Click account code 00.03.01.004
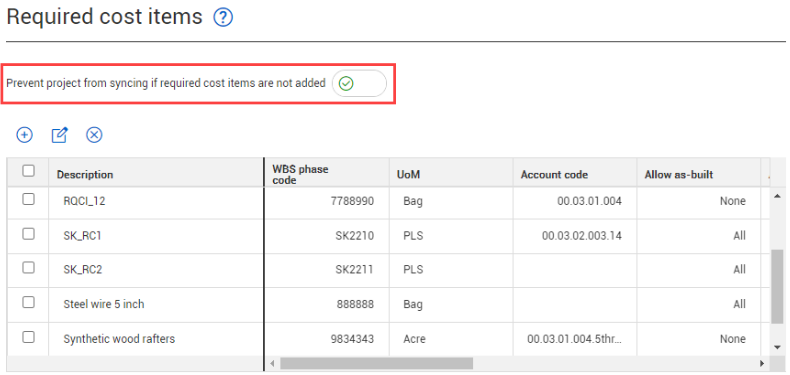790x375 pixels. pyautogui.click(x=589, y=201)
